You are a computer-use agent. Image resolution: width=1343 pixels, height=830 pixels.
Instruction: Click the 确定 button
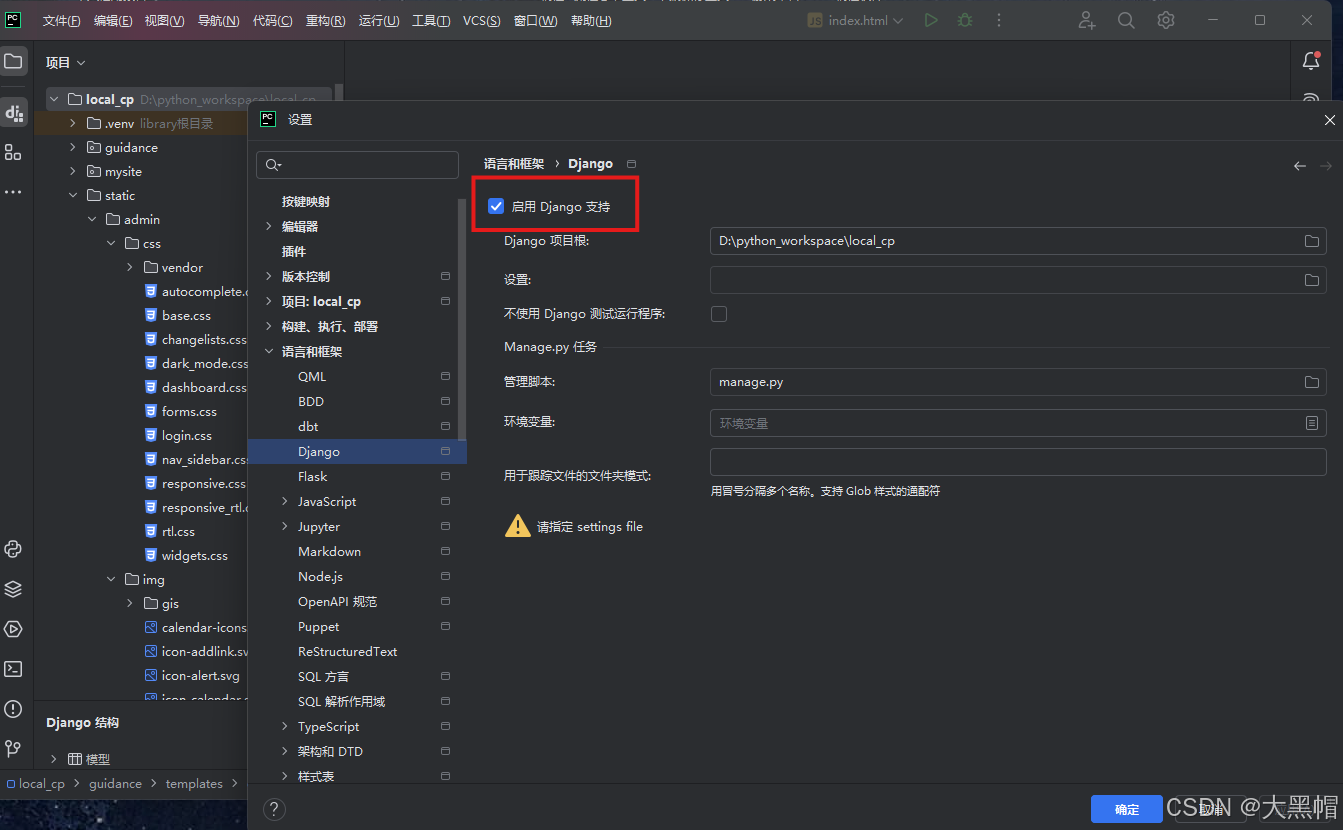[1126, 809]
